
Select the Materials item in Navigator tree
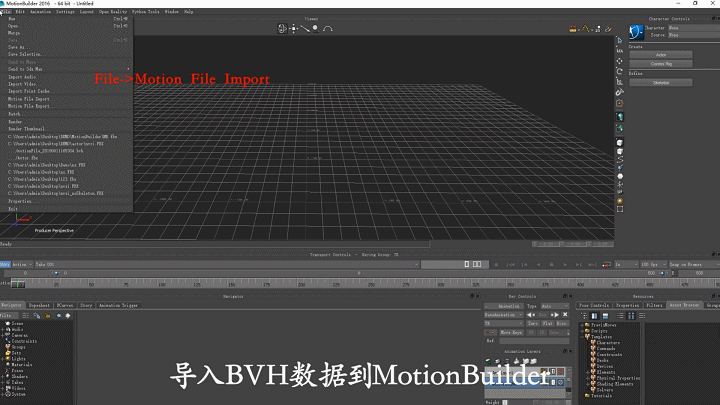22,365
